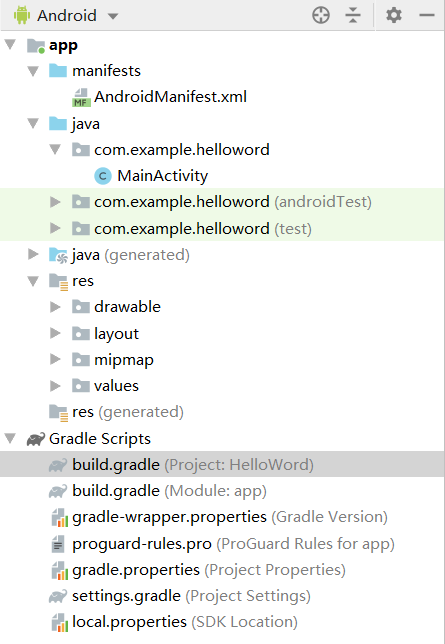The width and height of the screenshot is (445, 644).
Task: Click the build.gradle (Project: HelloWord) elephant icon
Action: point(58,465)
